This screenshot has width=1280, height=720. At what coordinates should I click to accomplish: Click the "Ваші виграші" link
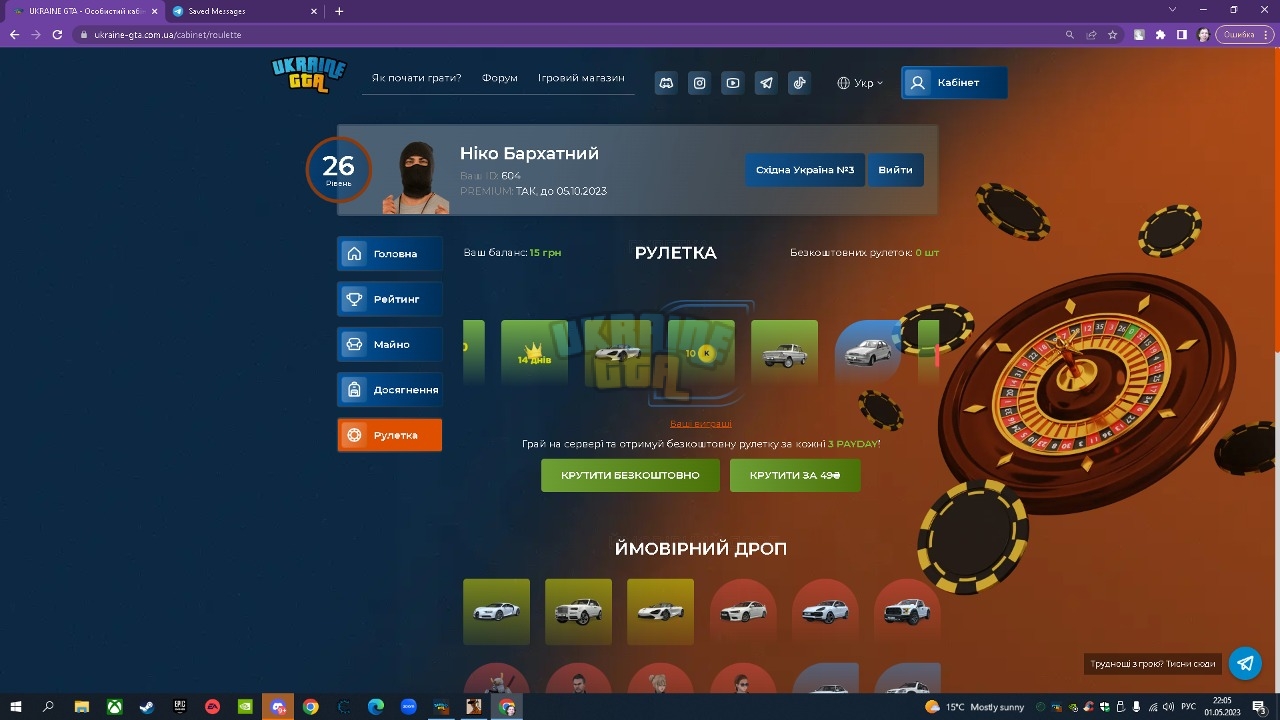pyautogui.click(x=700, y=424)
